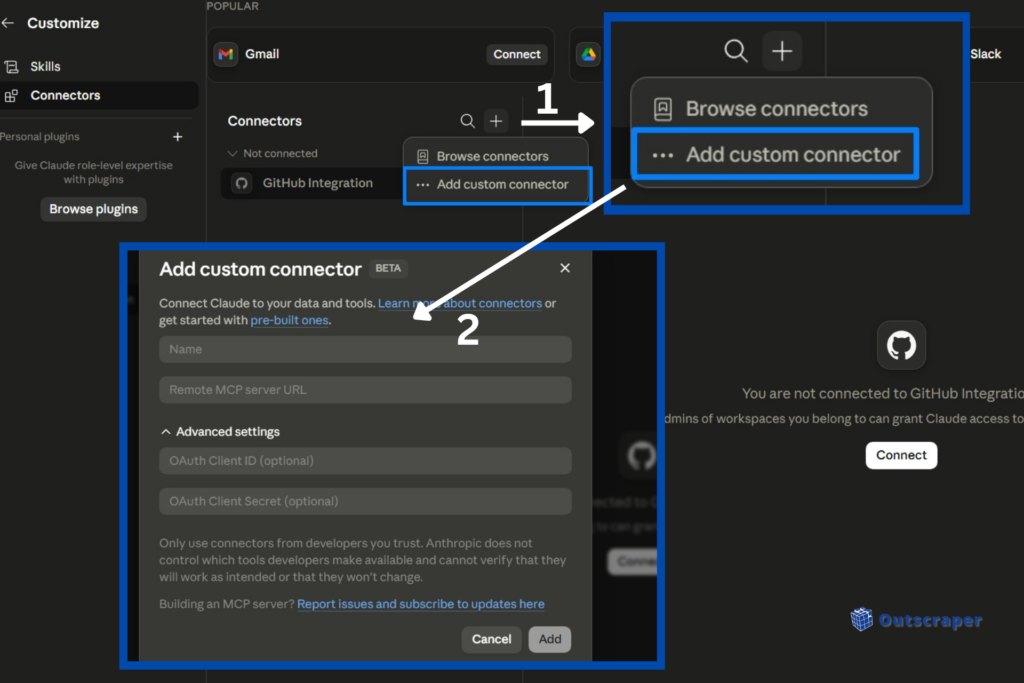
Task: Select Connectors in the sidebar
Action: point(98,95)
